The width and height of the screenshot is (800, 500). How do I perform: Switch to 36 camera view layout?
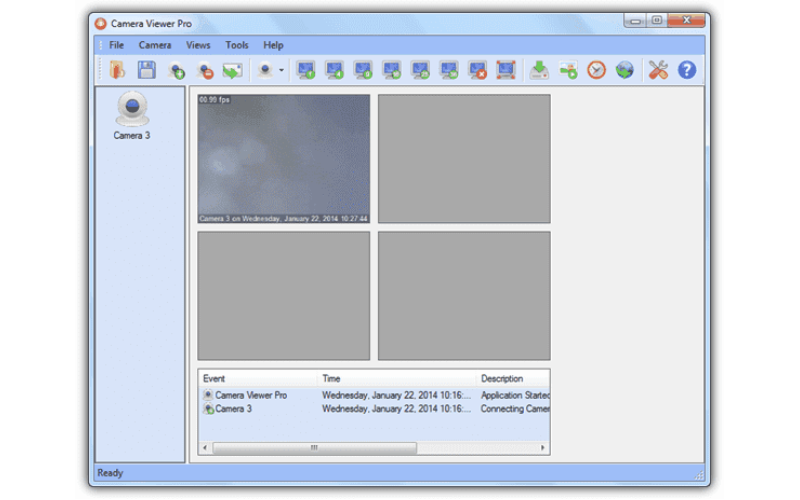(449, 70)
